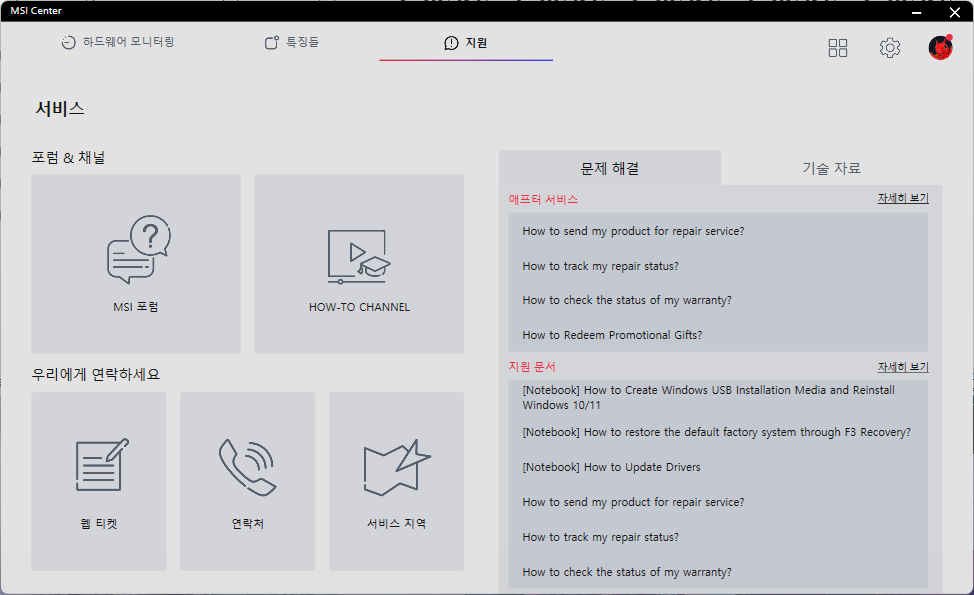Click 자세히 보기 next to 지원 문서
Viewport: 974px width, 595px height.
[x=903, y=367]
